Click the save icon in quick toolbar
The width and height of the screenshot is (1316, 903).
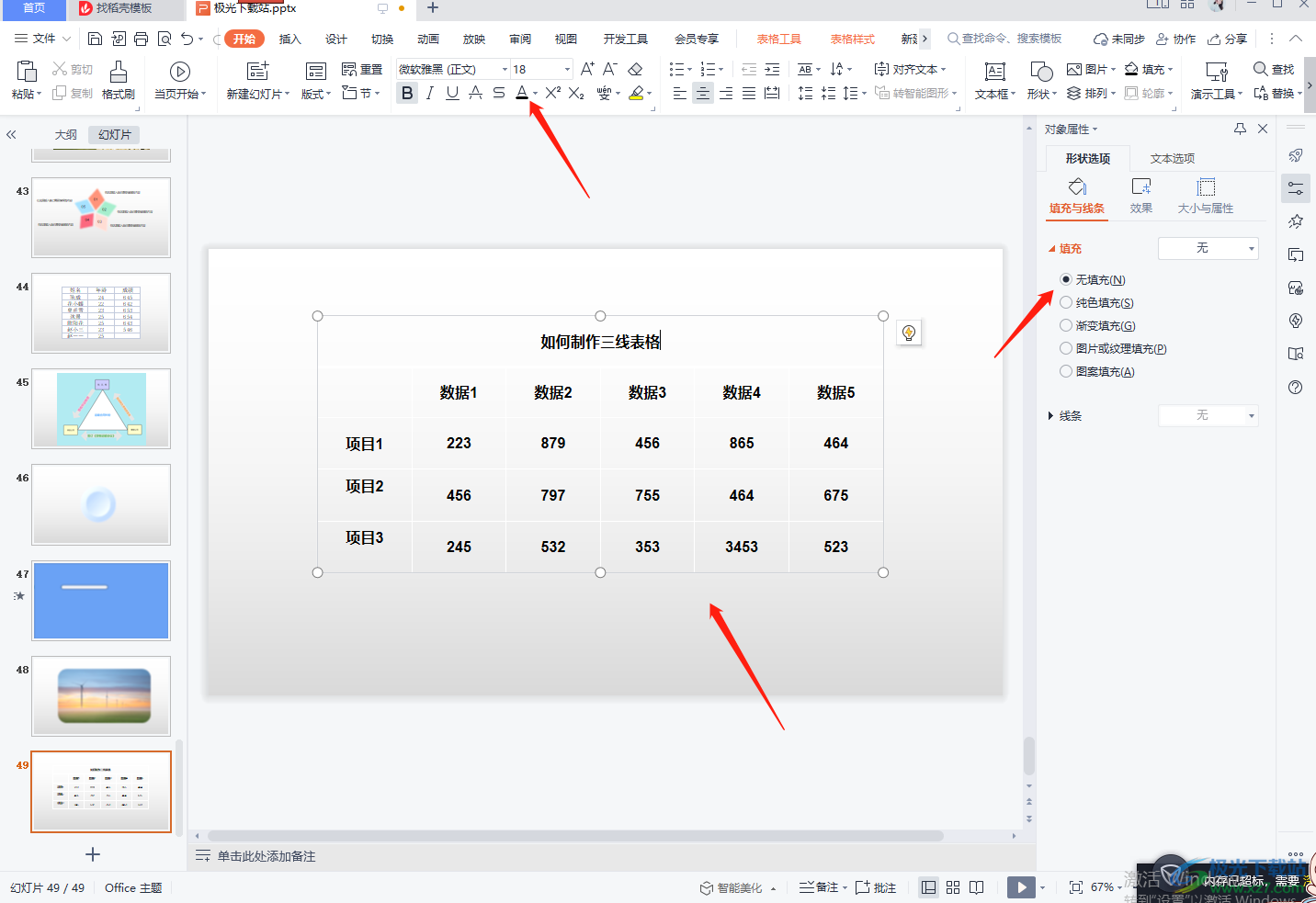coord(95,39)
